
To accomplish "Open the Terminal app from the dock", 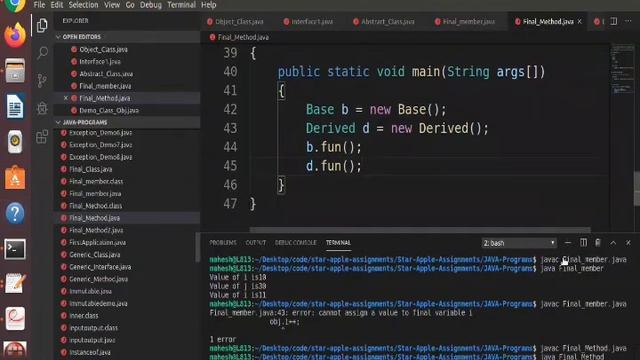I will [x=15, y=249].
